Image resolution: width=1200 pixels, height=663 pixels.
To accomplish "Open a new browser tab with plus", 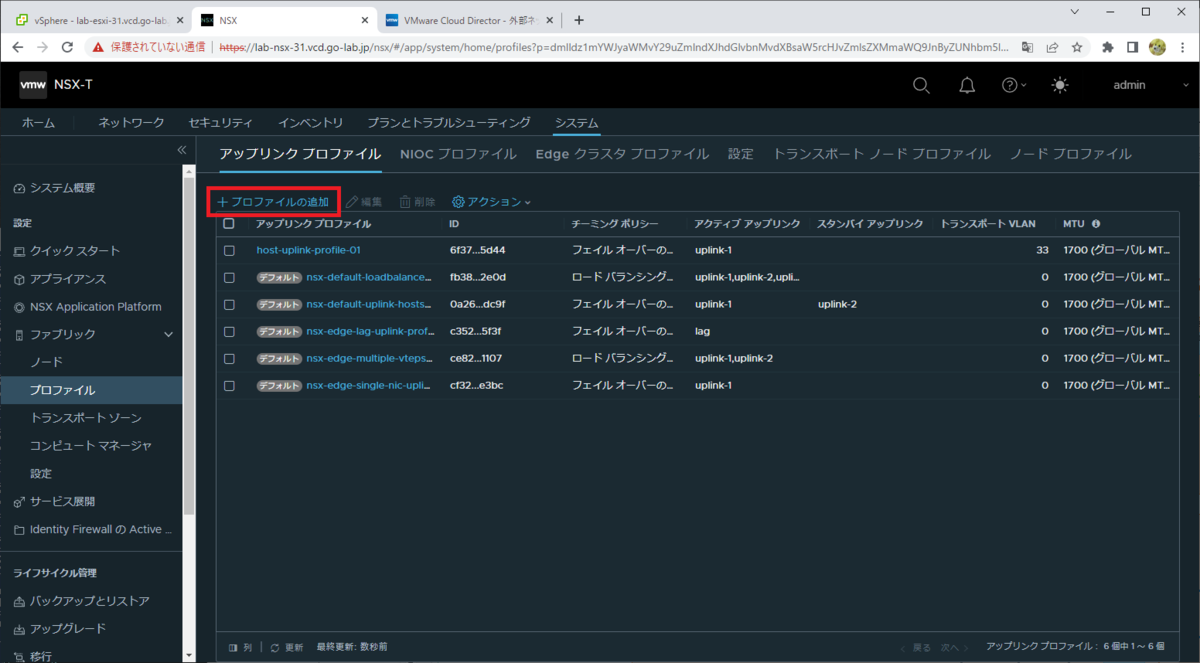I will coord(579,20).
